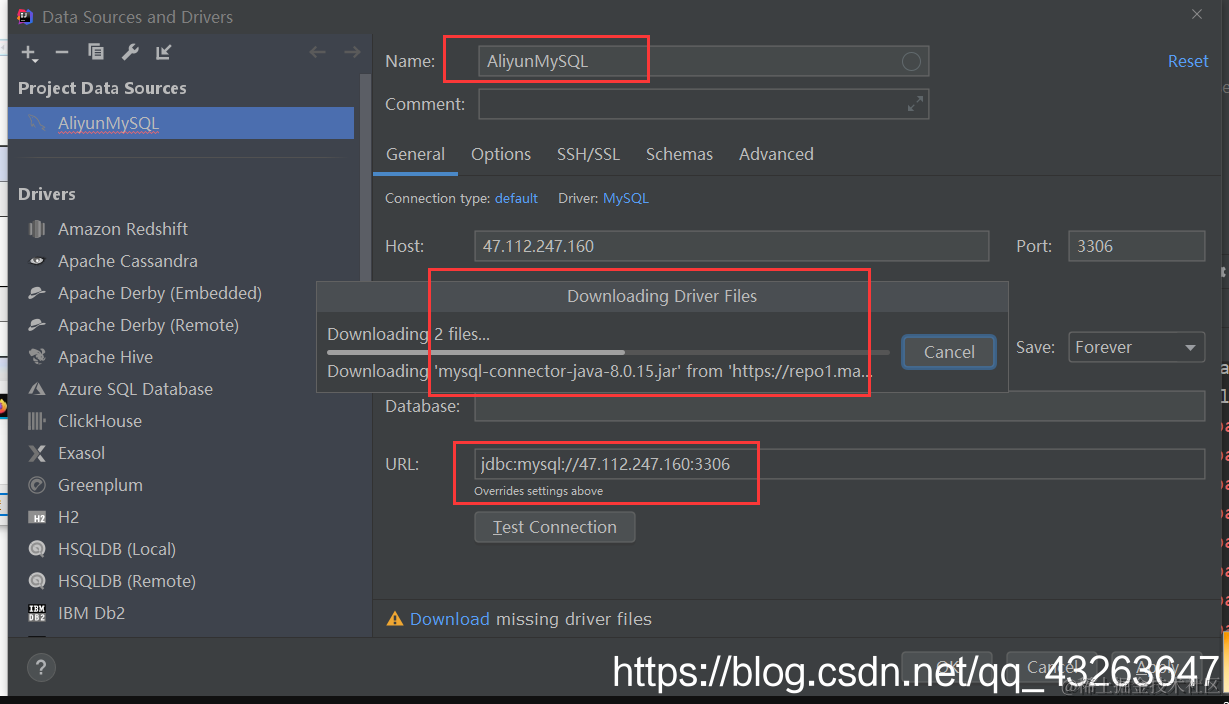Add a new data source with plus icon
Image resolution: width=1229 pixels, height=704 pixels.
(29, 52)
